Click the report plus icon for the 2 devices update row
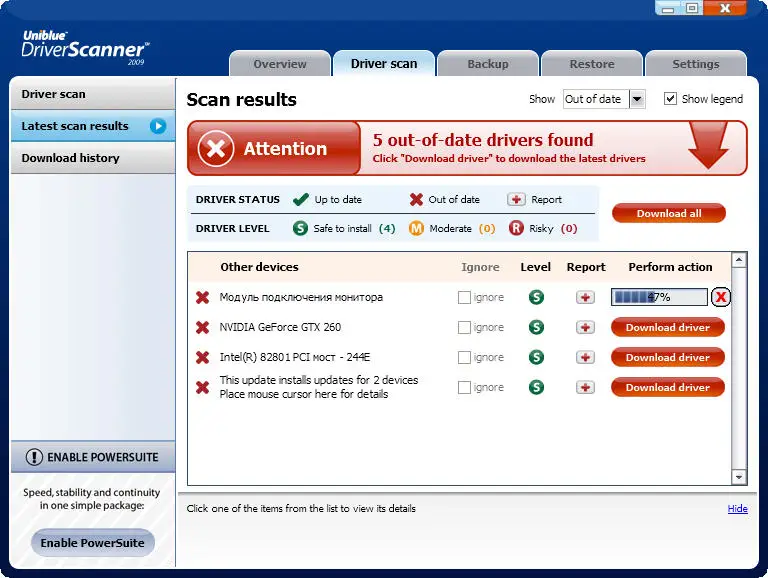The width and height of the screenshot is (768, 578). 585,387
